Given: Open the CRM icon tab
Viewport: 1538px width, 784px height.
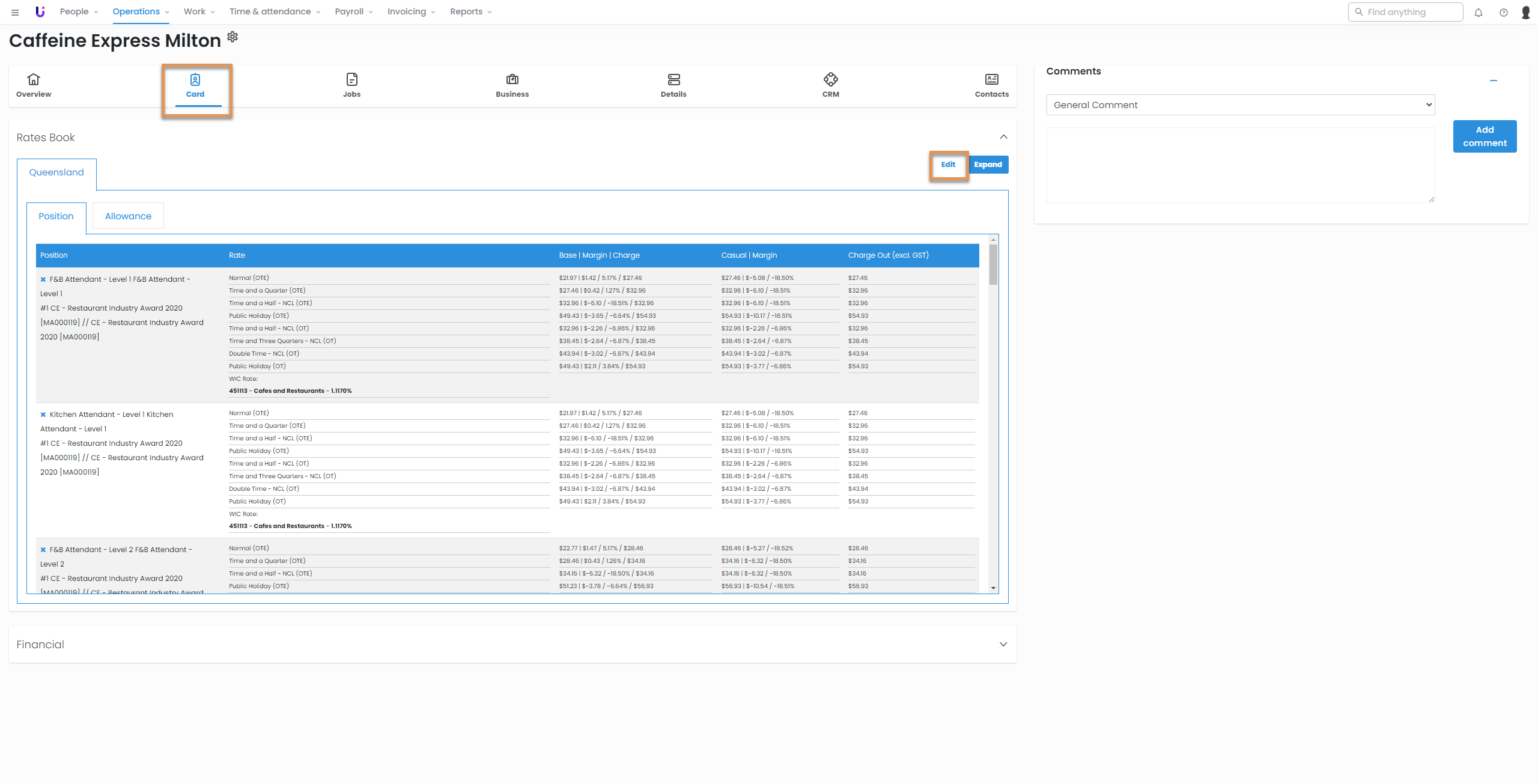Looking at the screenshot, I should click(830, 79).
